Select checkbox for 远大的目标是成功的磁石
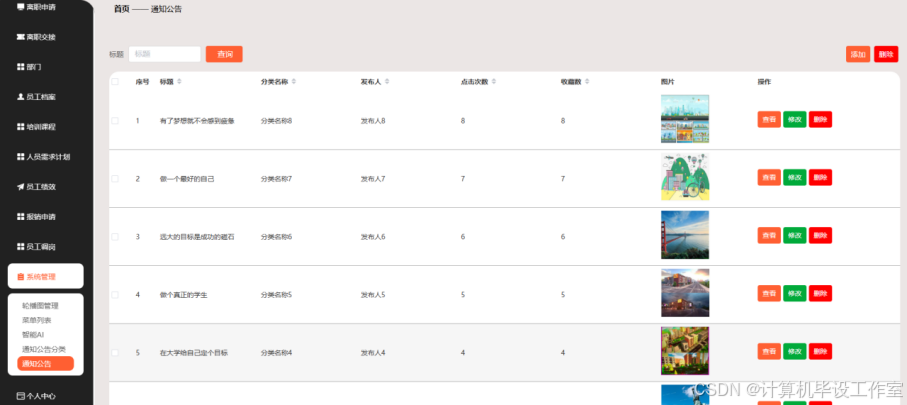 click(115, 237)
